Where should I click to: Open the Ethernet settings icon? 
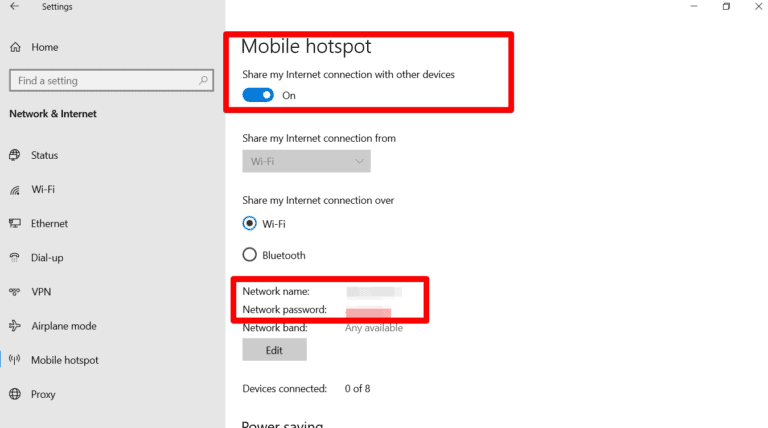[15, 223]
